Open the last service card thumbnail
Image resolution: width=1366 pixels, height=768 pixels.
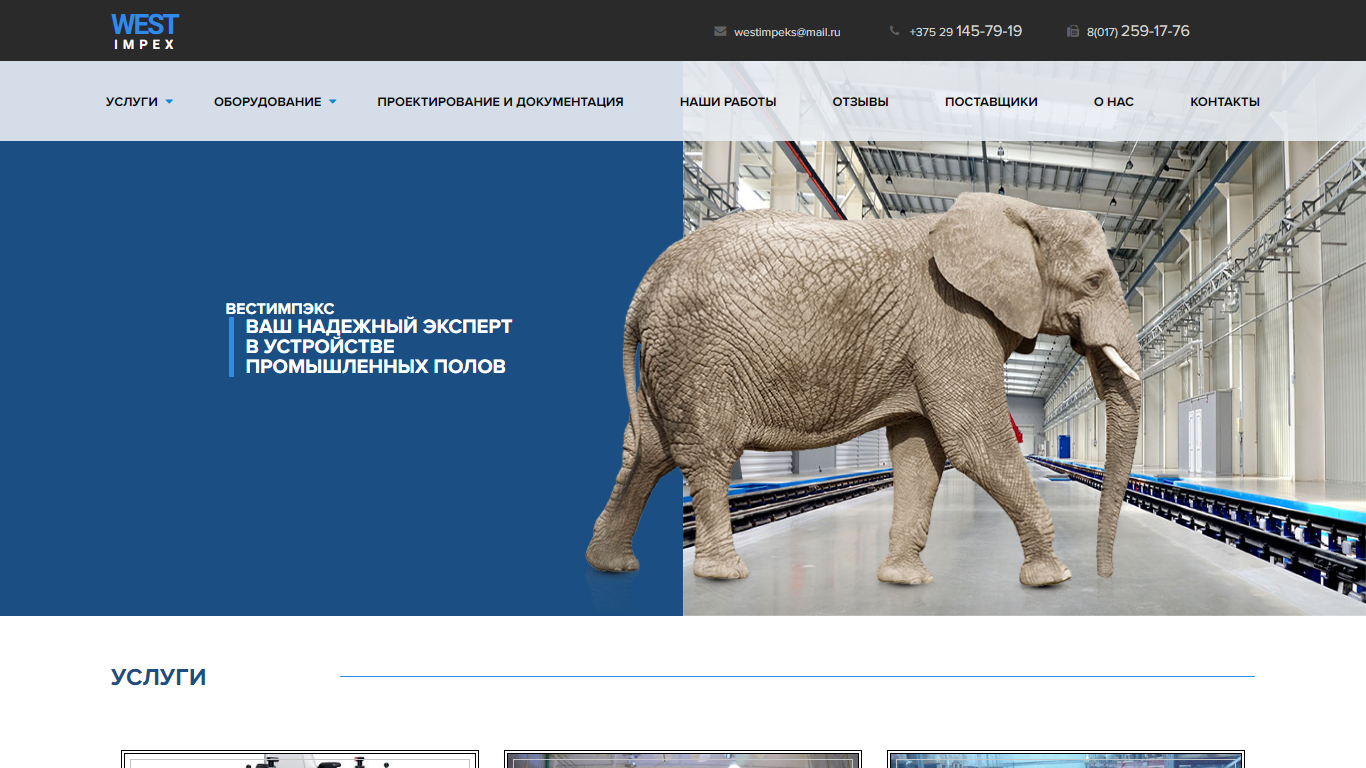(x=1066, y=759)
